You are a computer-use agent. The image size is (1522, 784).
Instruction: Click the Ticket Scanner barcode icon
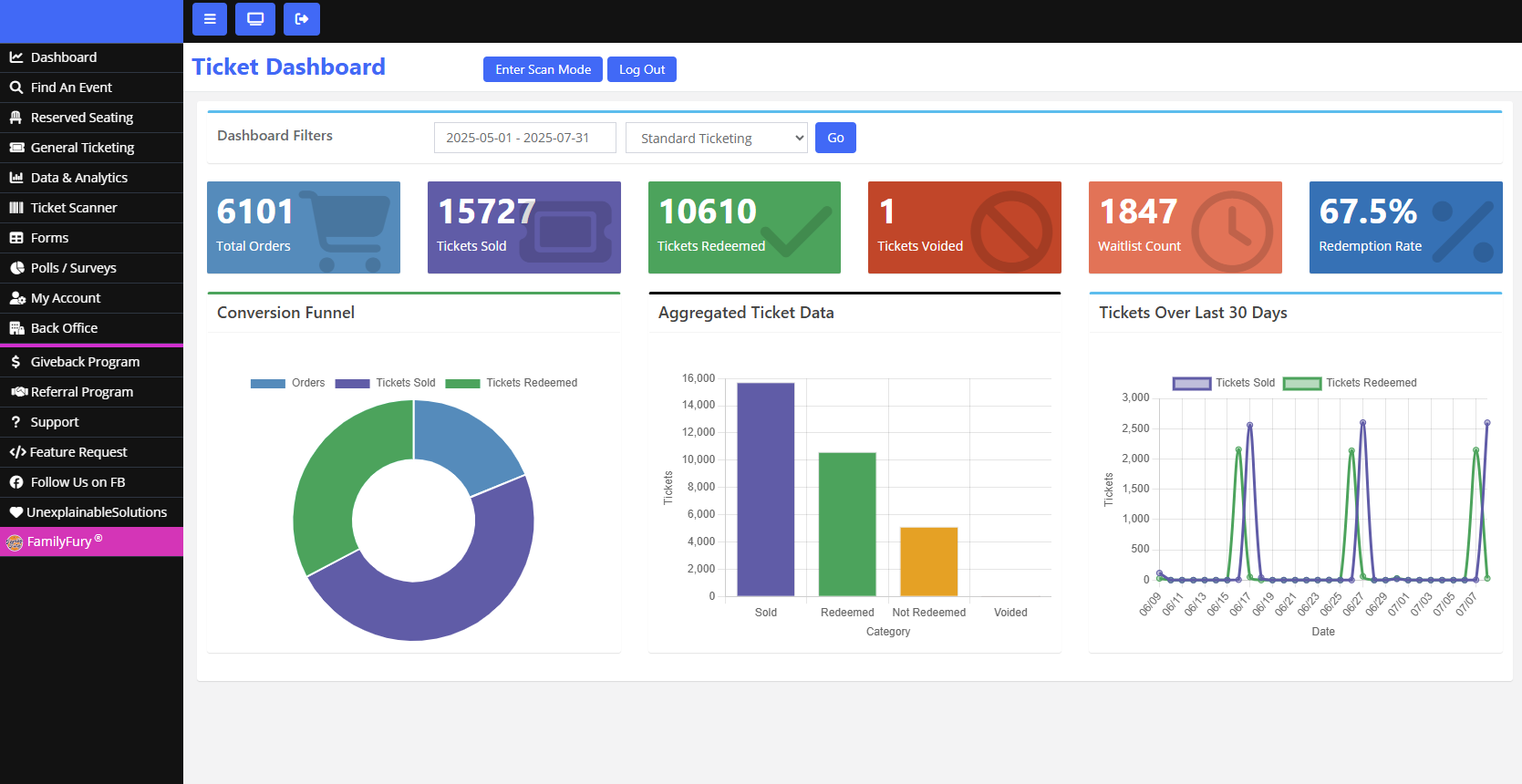16,208
